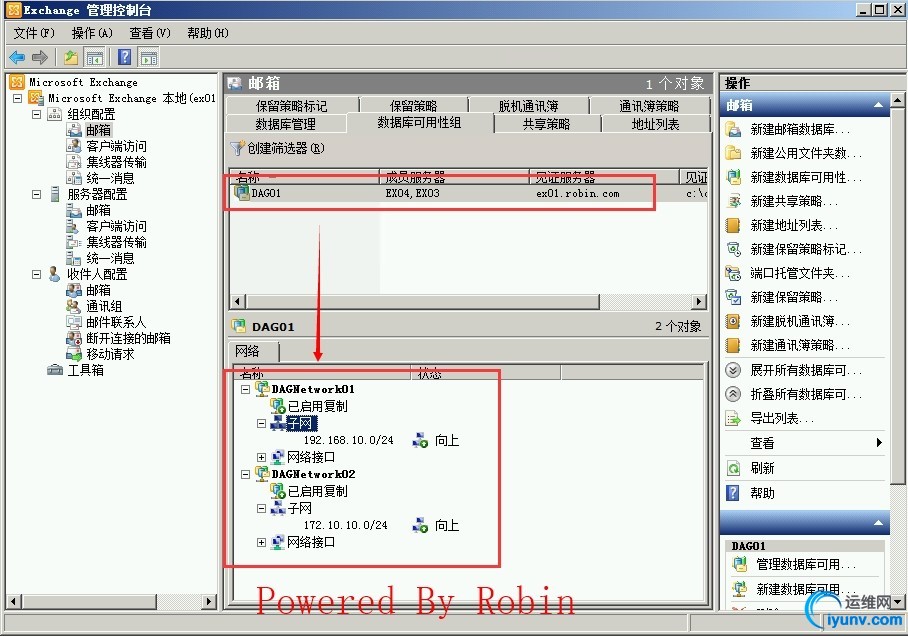Collapse the DAGNetwork02 node
The image size is (908, 636).
tap(246, 474)
